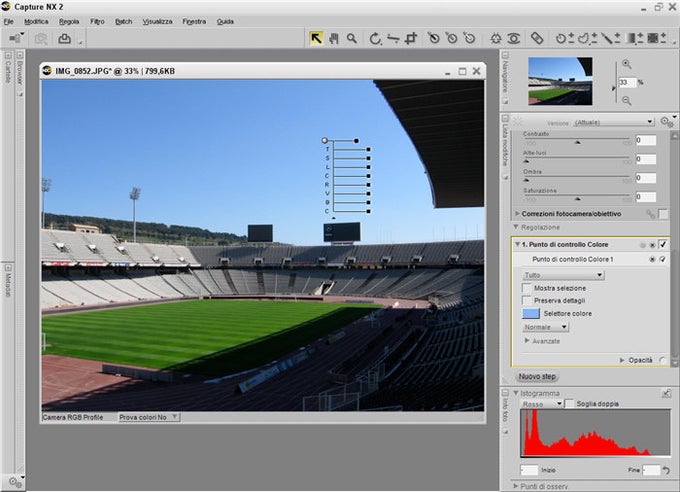680x492 pixels.
Task: Select the White control point tool
Action: (x=470, y=39)
